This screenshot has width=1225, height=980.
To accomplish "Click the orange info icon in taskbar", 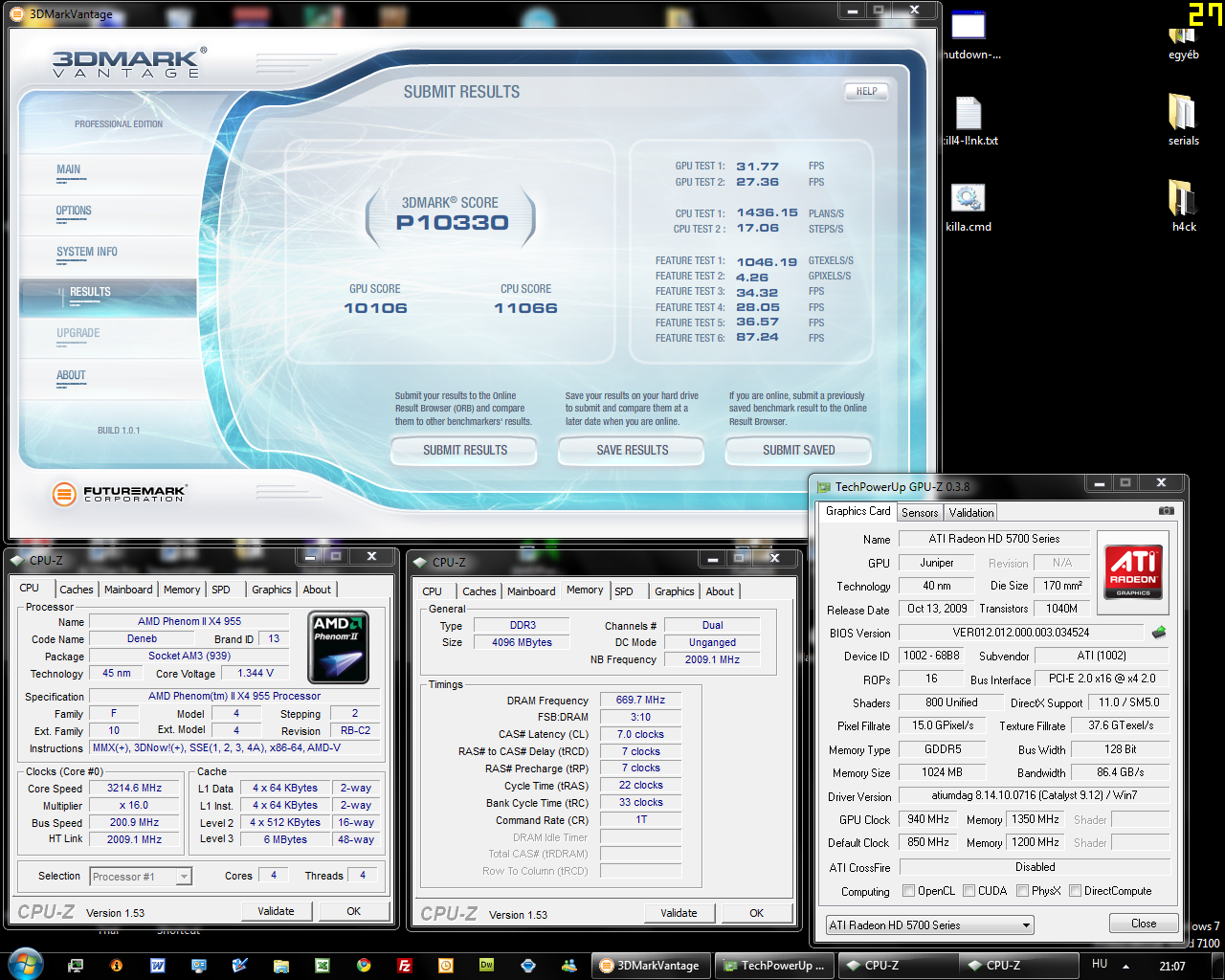I will coord(117,966).
